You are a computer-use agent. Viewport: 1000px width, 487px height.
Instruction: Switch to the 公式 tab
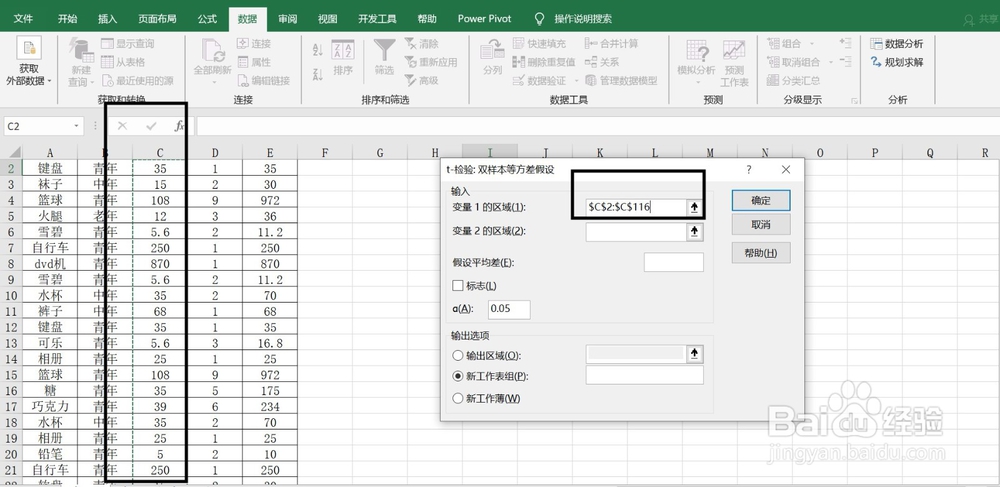207,18
